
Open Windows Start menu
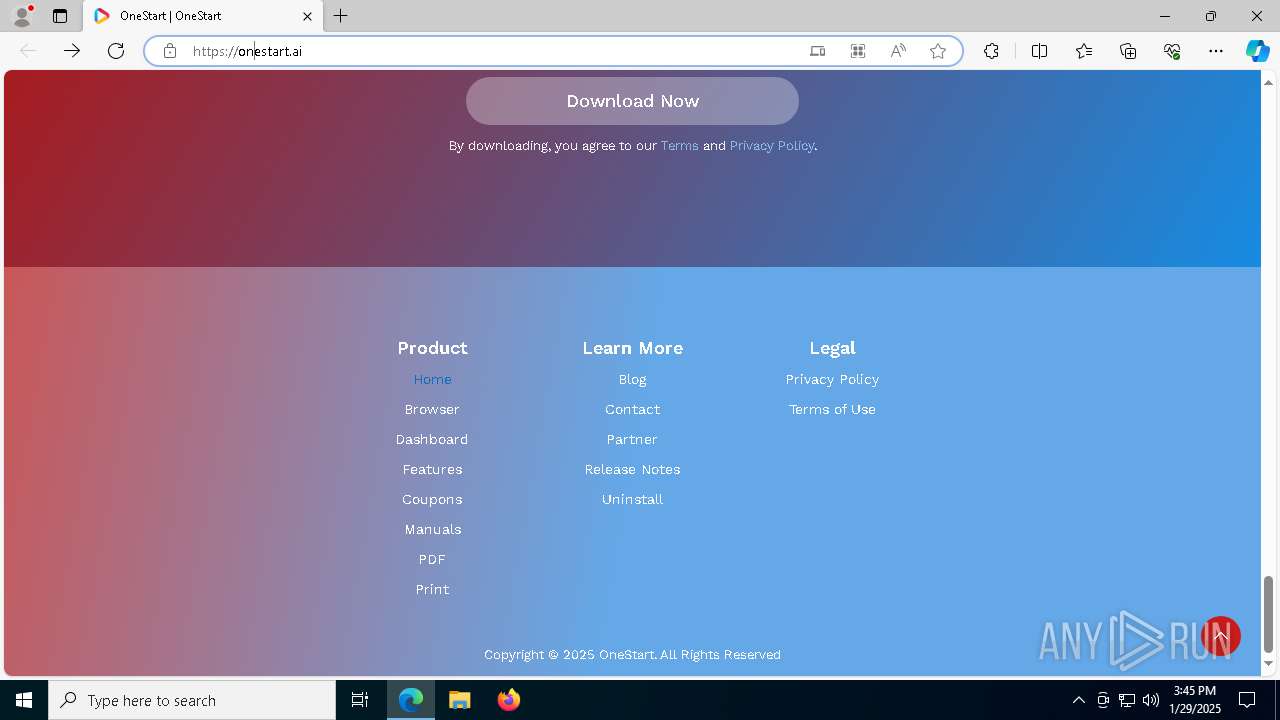tap(24, 700)
